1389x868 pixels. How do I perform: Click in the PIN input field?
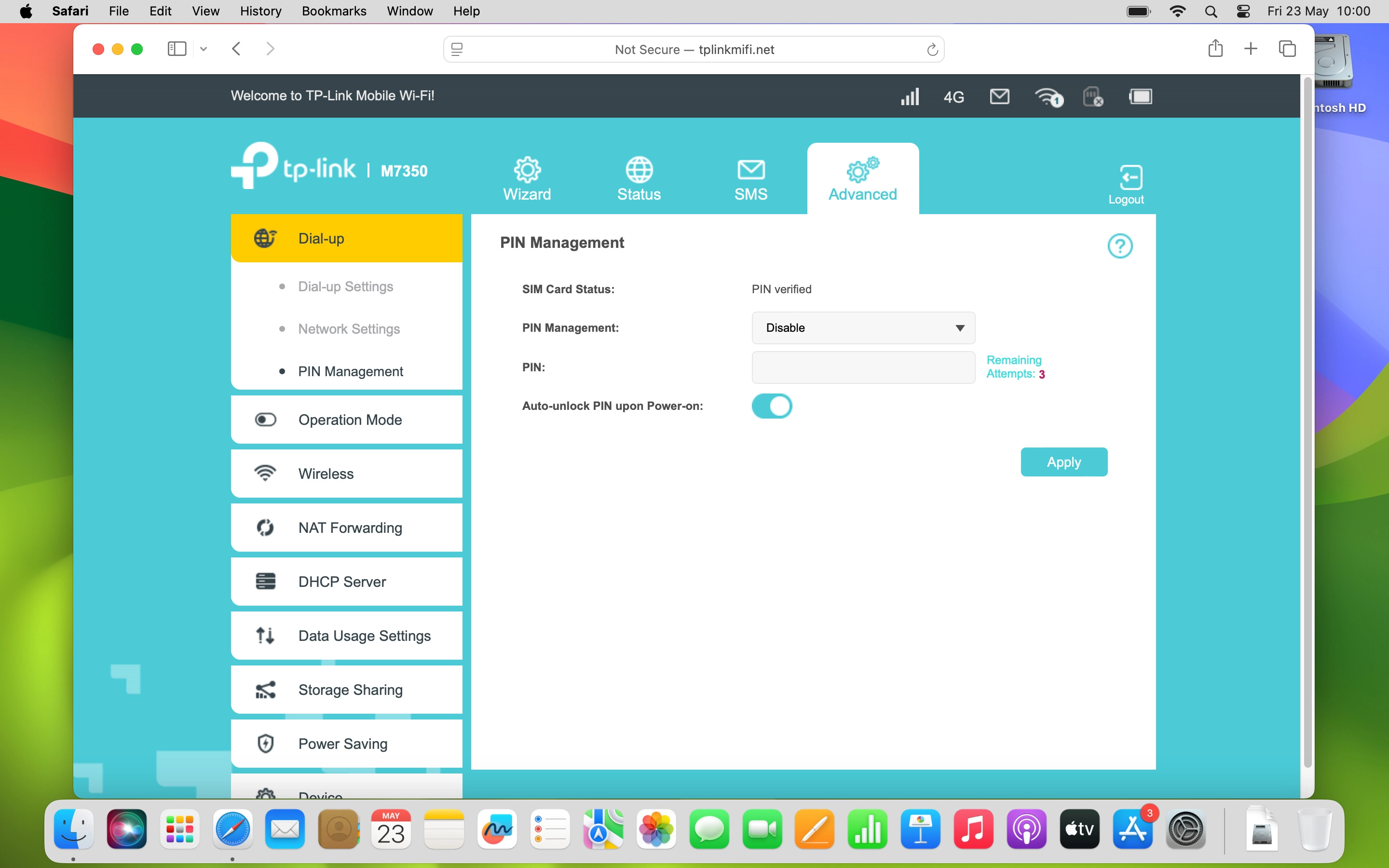point(862,367)
